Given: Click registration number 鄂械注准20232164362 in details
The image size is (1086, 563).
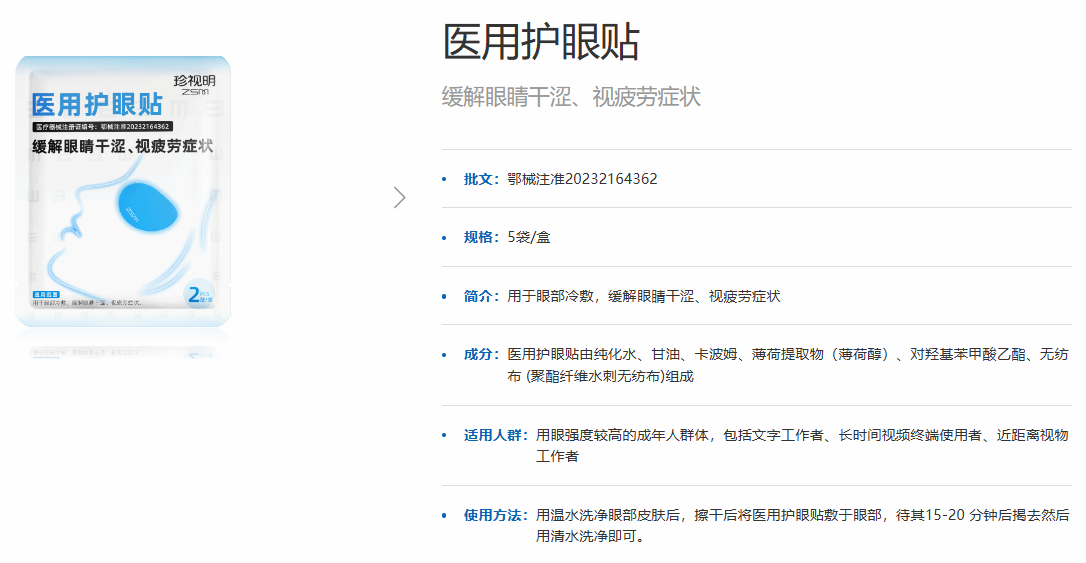Looking at the screenshot, I should (x=582, y=179).
